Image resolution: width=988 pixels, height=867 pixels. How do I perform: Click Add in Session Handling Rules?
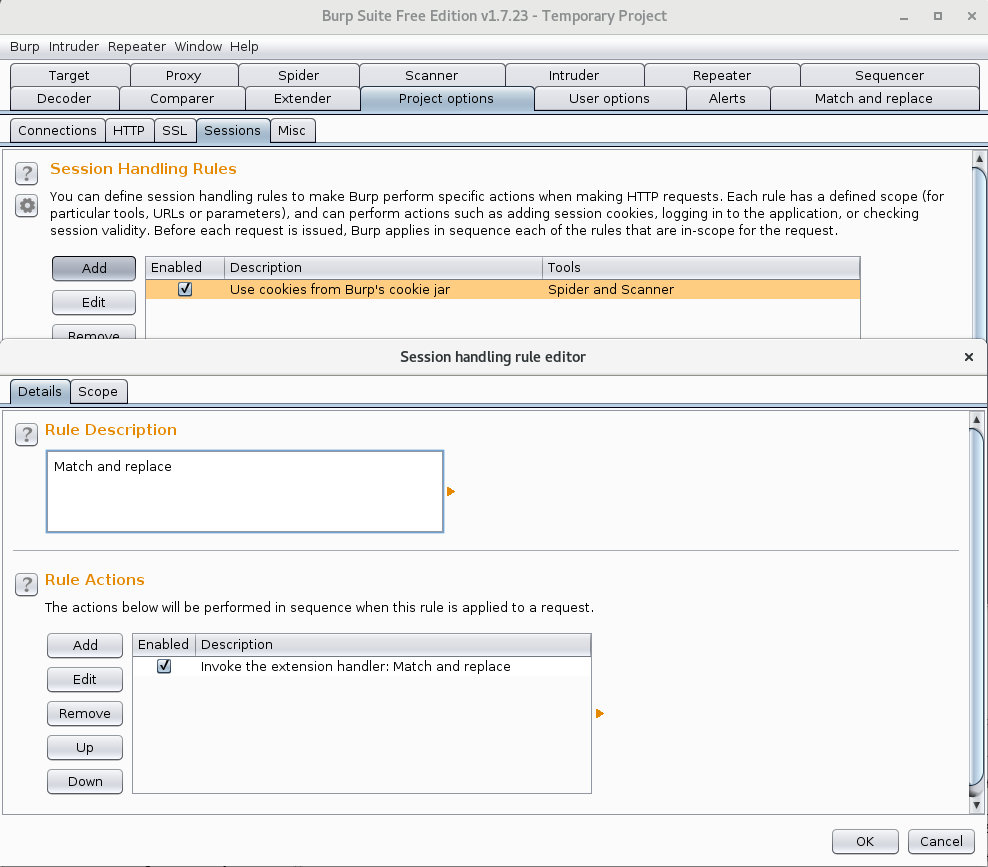tap(94, 268)
